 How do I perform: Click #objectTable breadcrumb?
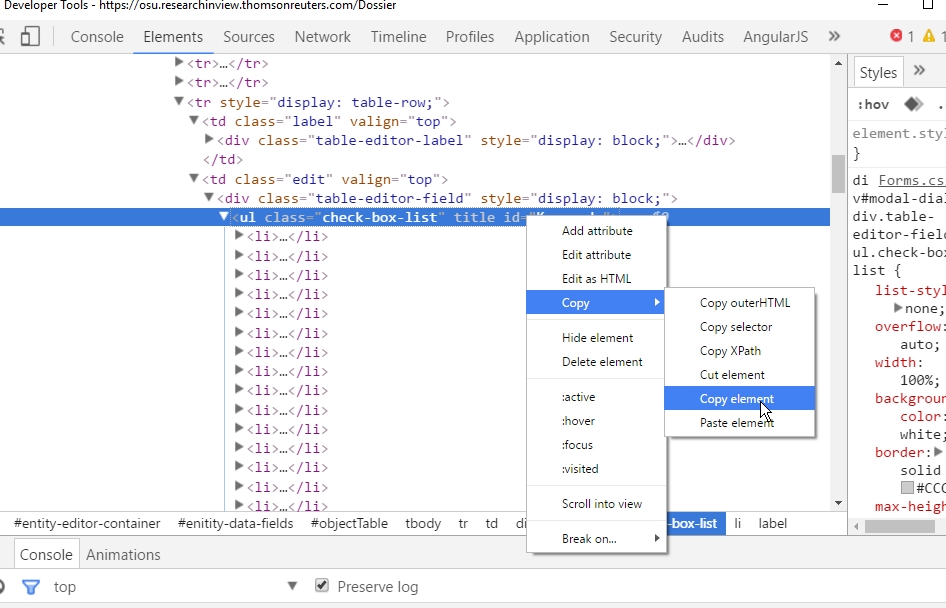pos(349,524)
